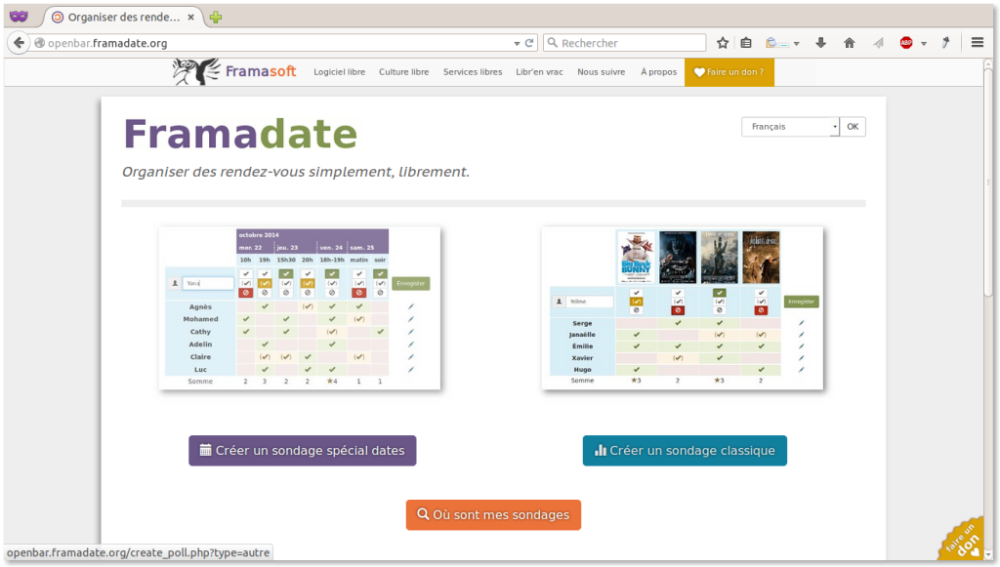Image resolution: width=1000 pixels, height=567 pixels.
Task: Focus the address bar URL field
Action: tap(274, 43)
